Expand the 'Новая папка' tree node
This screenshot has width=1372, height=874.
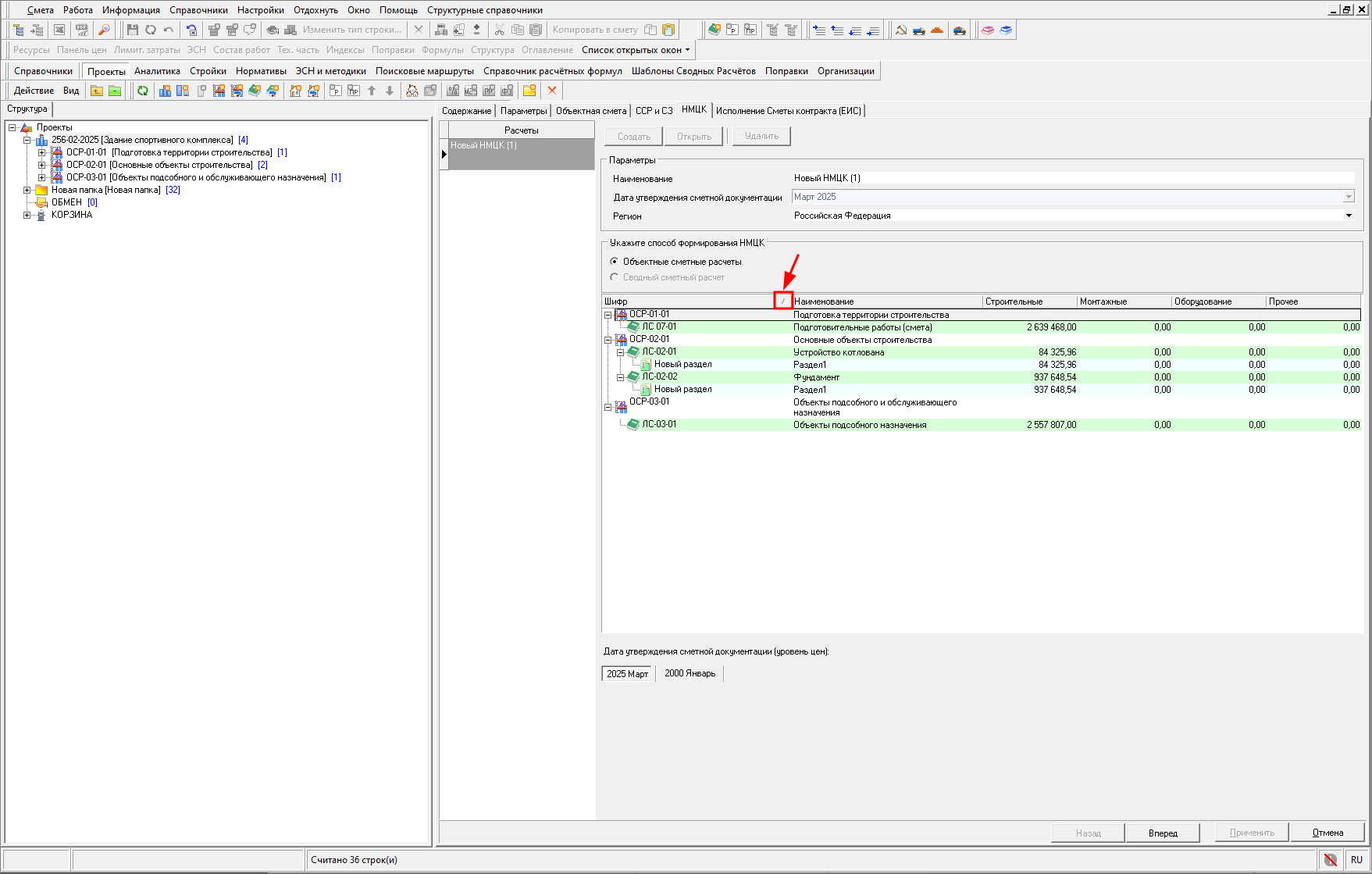27,190
